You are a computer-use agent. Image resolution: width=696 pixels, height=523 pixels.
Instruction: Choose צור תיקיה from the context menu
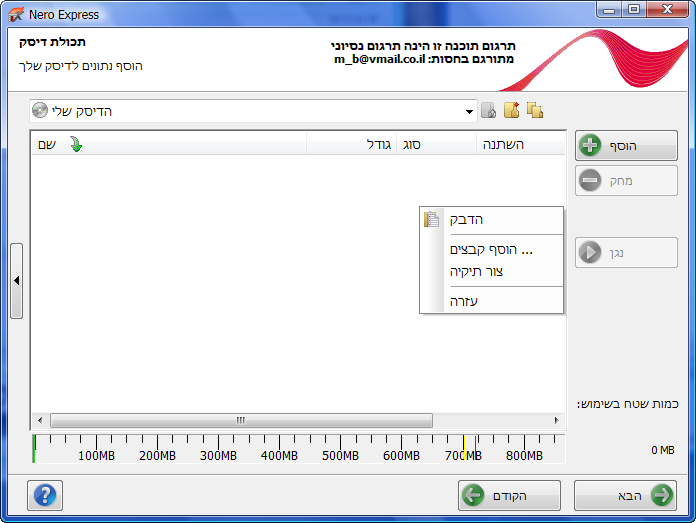[491, 271]
